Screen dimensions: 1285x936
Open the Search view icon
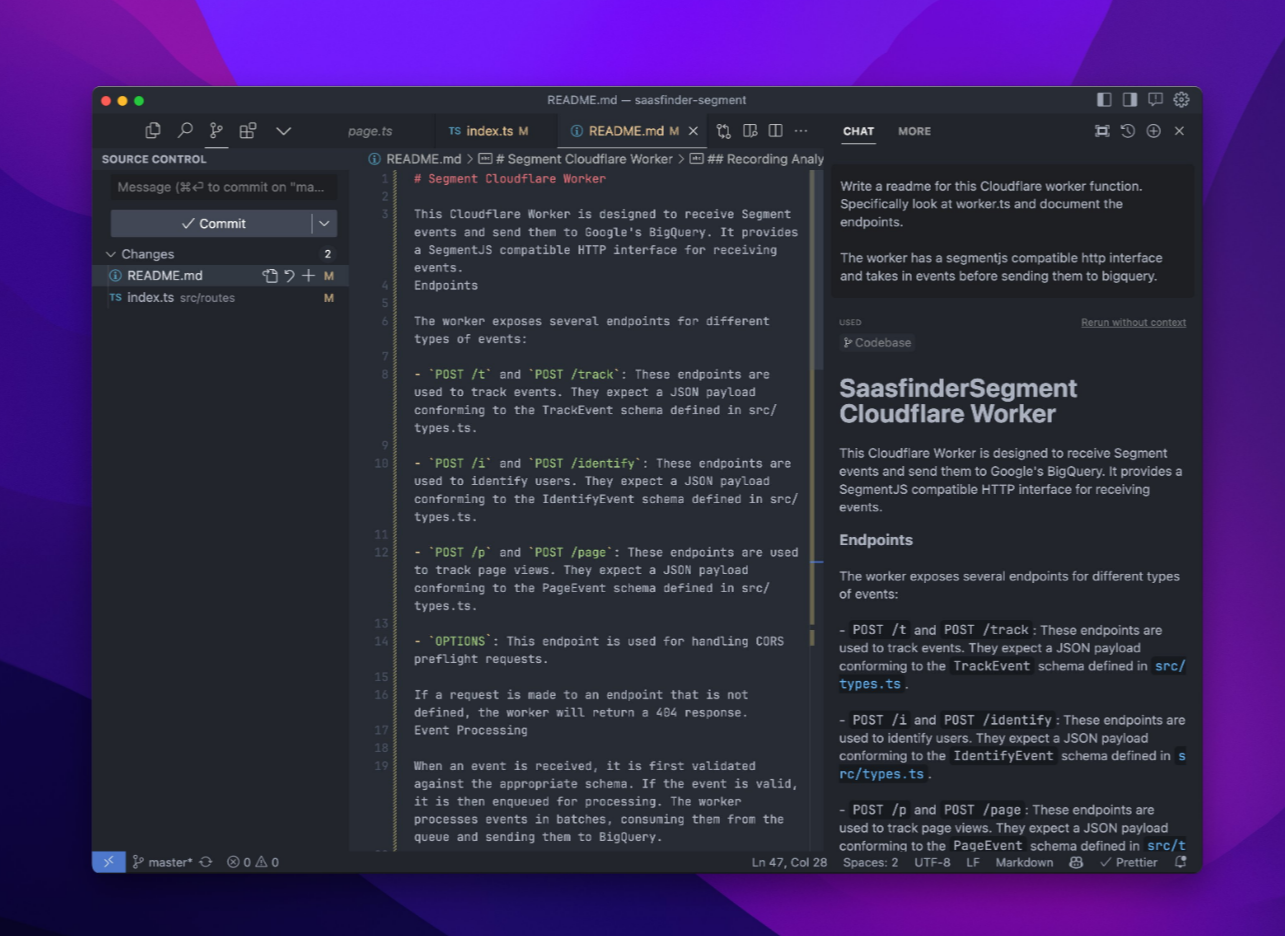tap(185, 131)
